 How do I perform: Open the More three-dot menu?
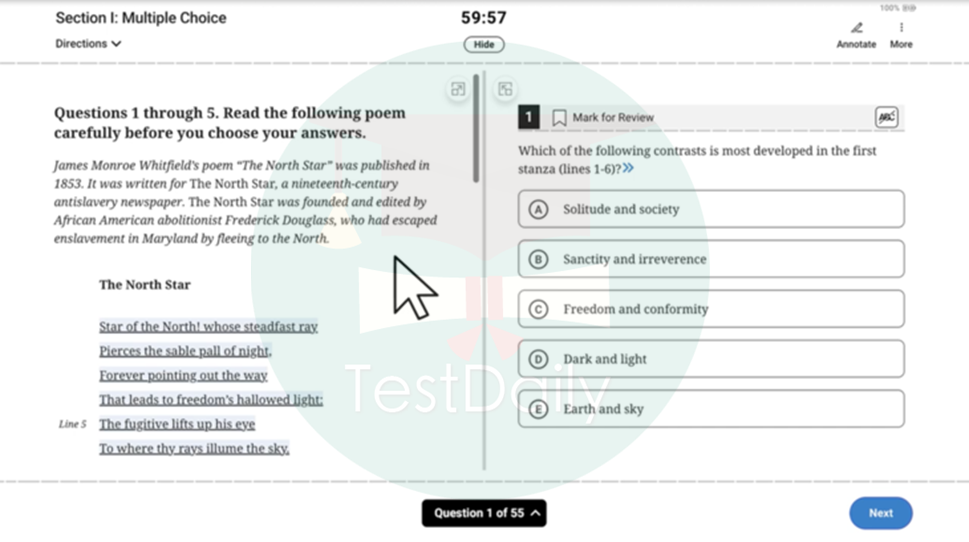tap(901, 28)
